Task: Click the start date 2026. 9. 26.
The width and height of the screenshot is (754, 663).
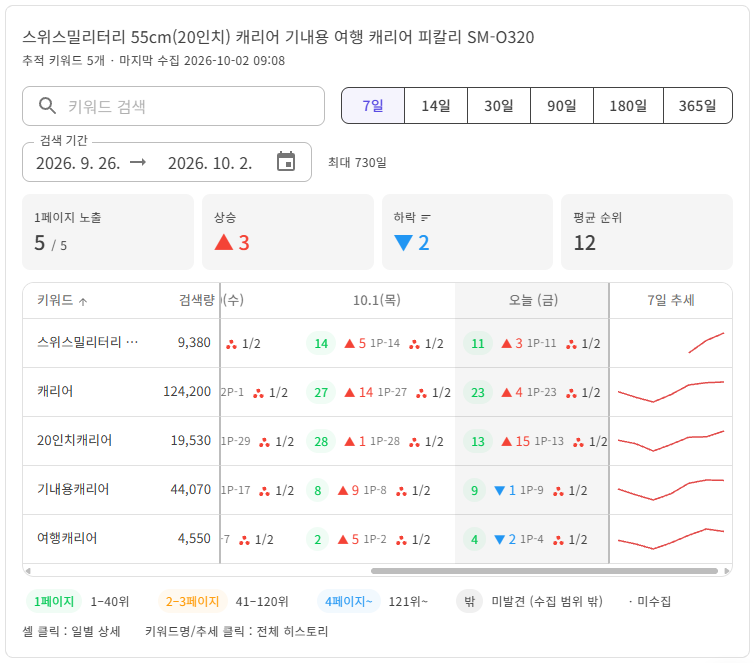Action: click(78, 163)
